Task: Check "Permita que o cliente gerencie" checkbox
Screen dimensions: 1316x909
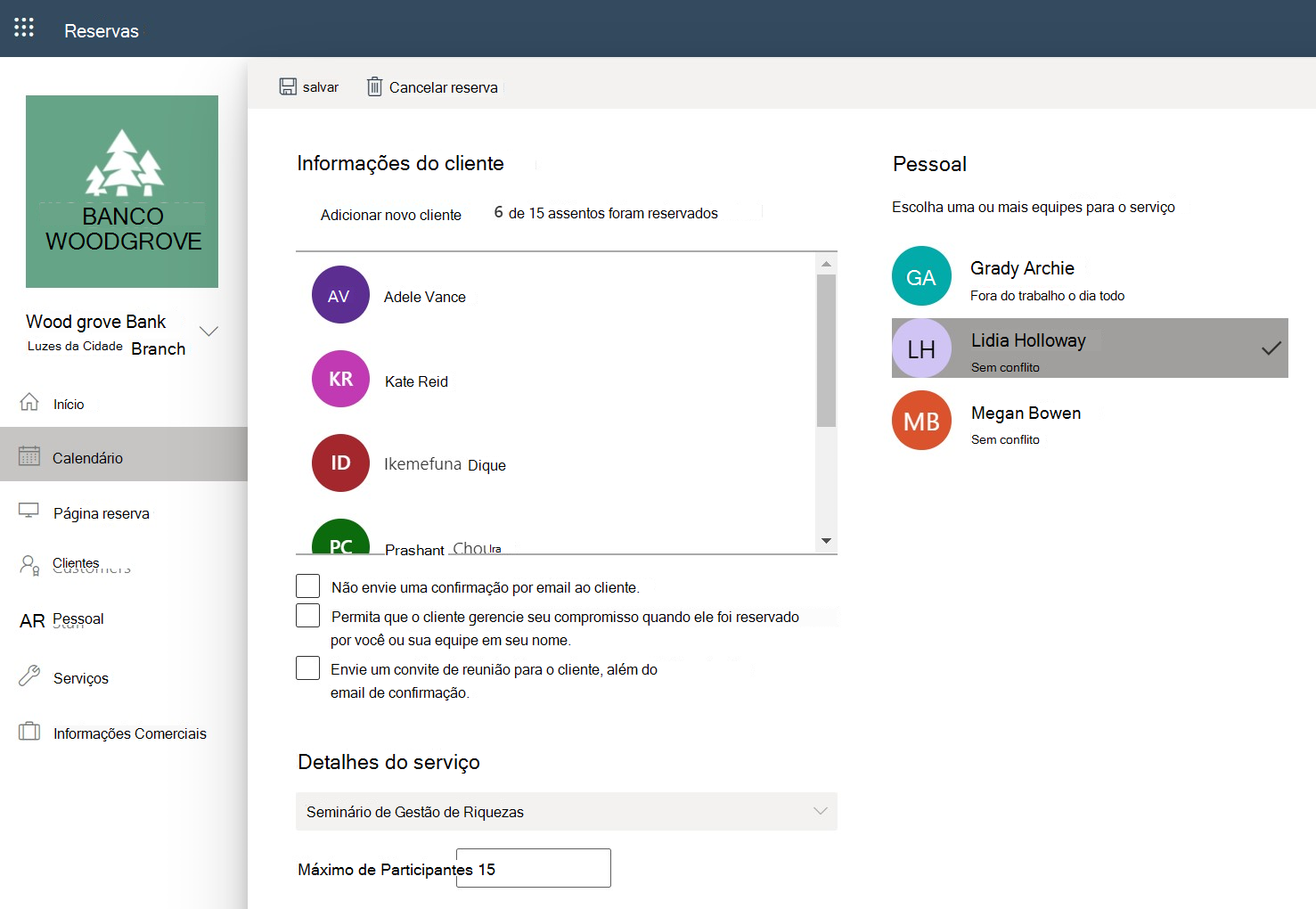Action: point(307,615)
